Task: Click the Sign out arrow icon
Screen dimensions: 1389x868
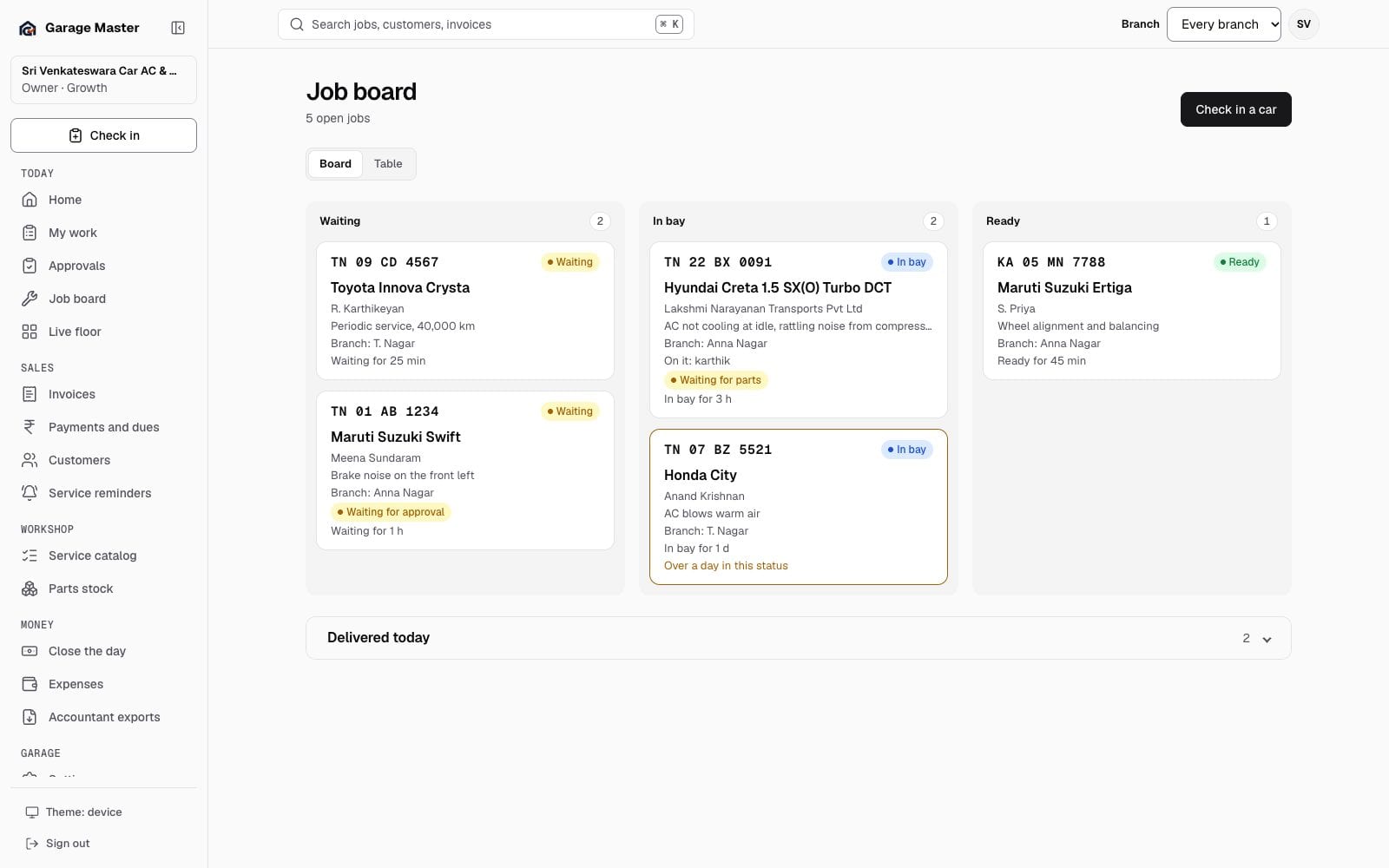Action: point(32,844)
